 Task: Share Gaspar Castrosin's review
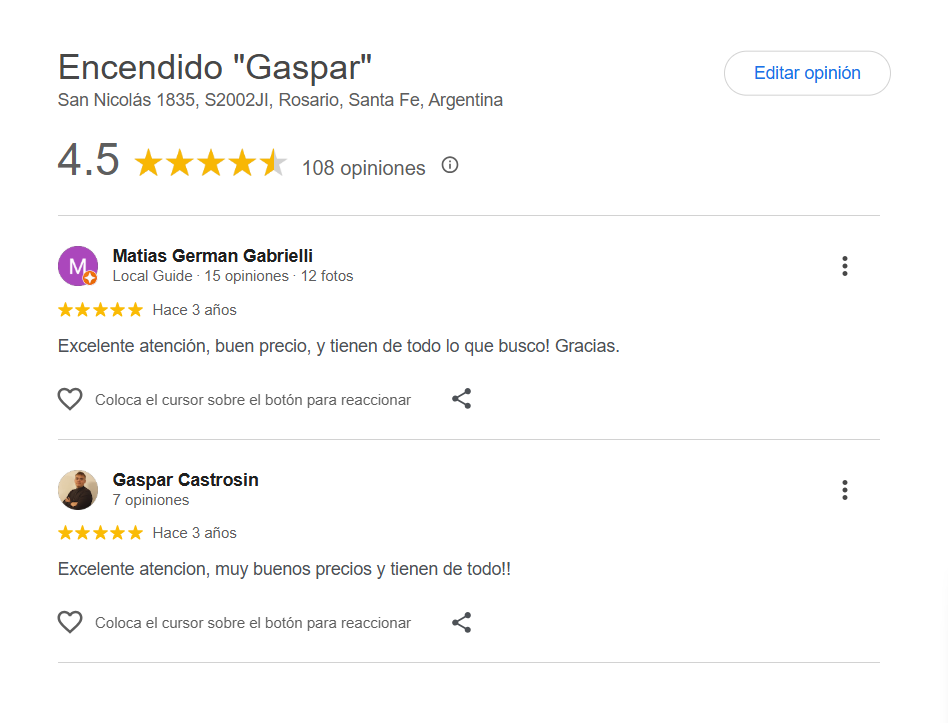(461, 622)
